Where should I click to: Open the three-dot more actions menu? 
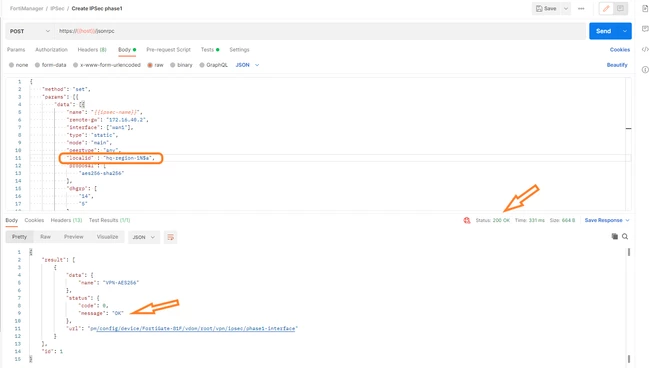coord(581,9)
